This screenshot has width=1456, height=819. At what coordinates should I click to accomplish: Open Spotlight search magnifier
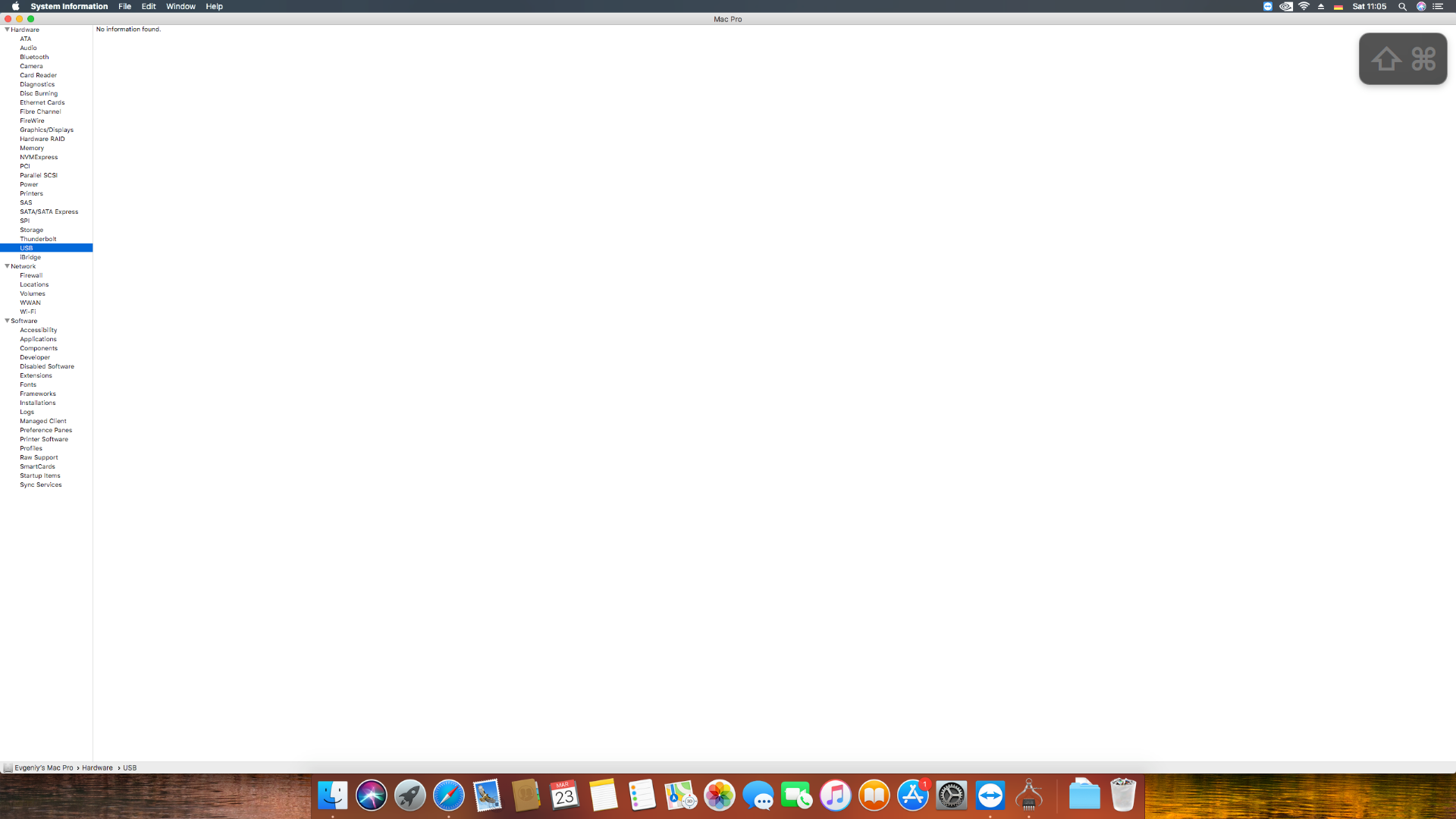[1402, 6]
